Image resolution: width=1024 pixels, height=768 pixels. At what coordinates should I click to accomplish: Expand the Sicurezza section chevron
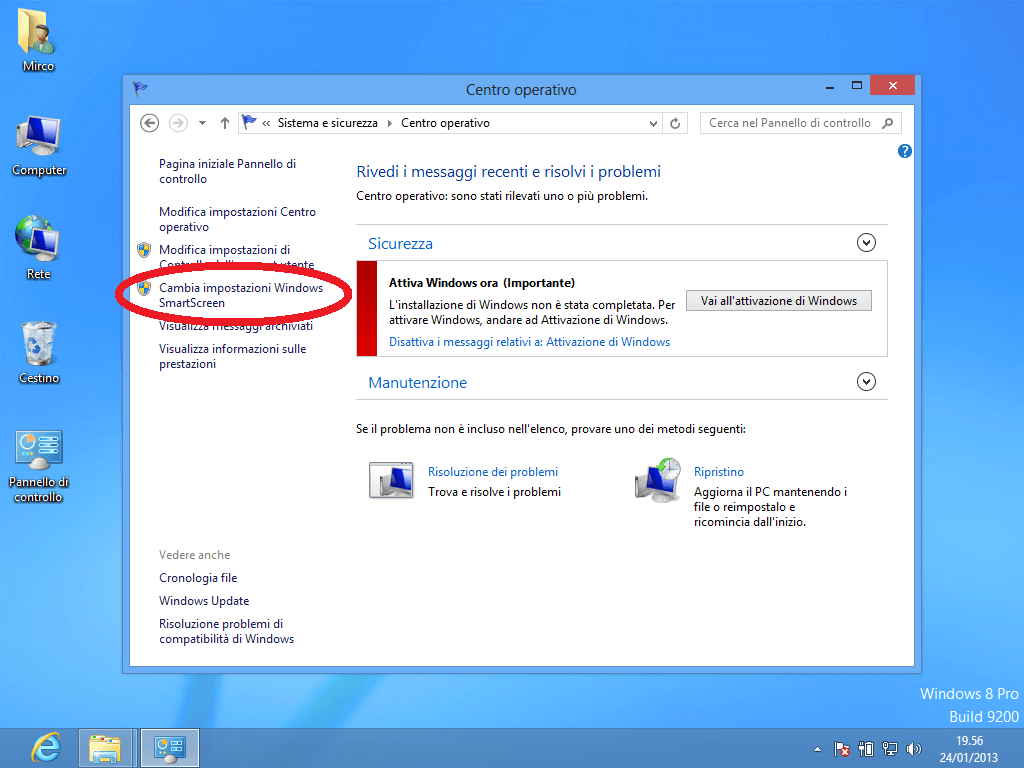[866, 243]
